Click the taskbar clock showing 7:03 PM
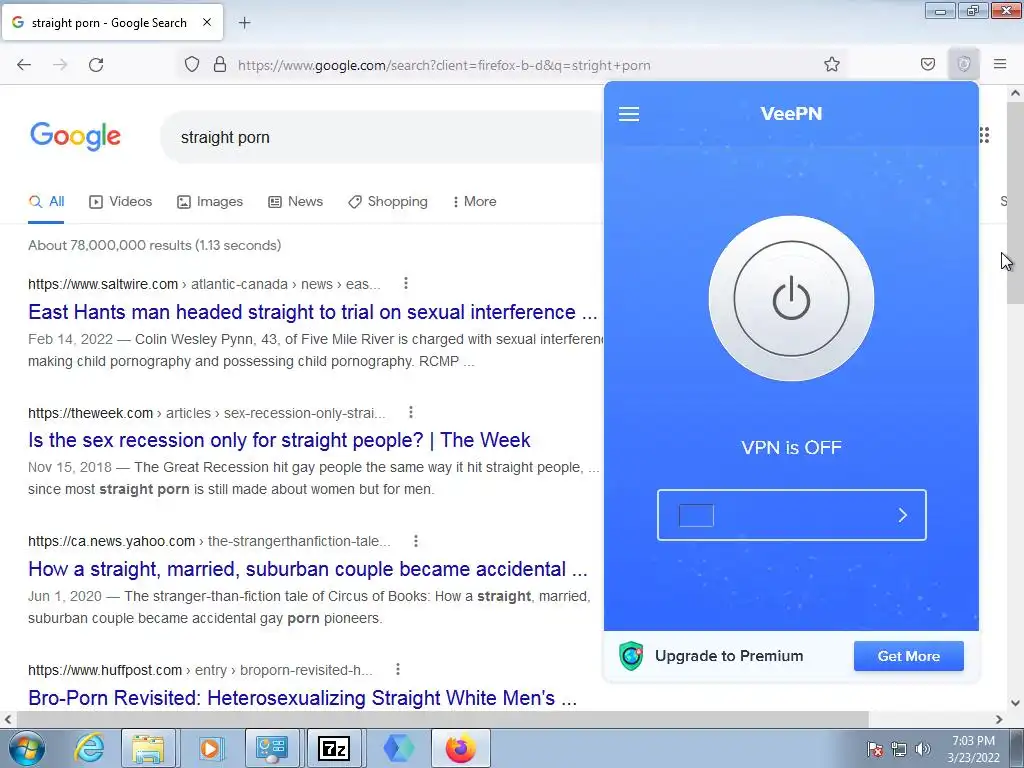The height and width of the screenshot is (768, 1024). tap(973, 749)
